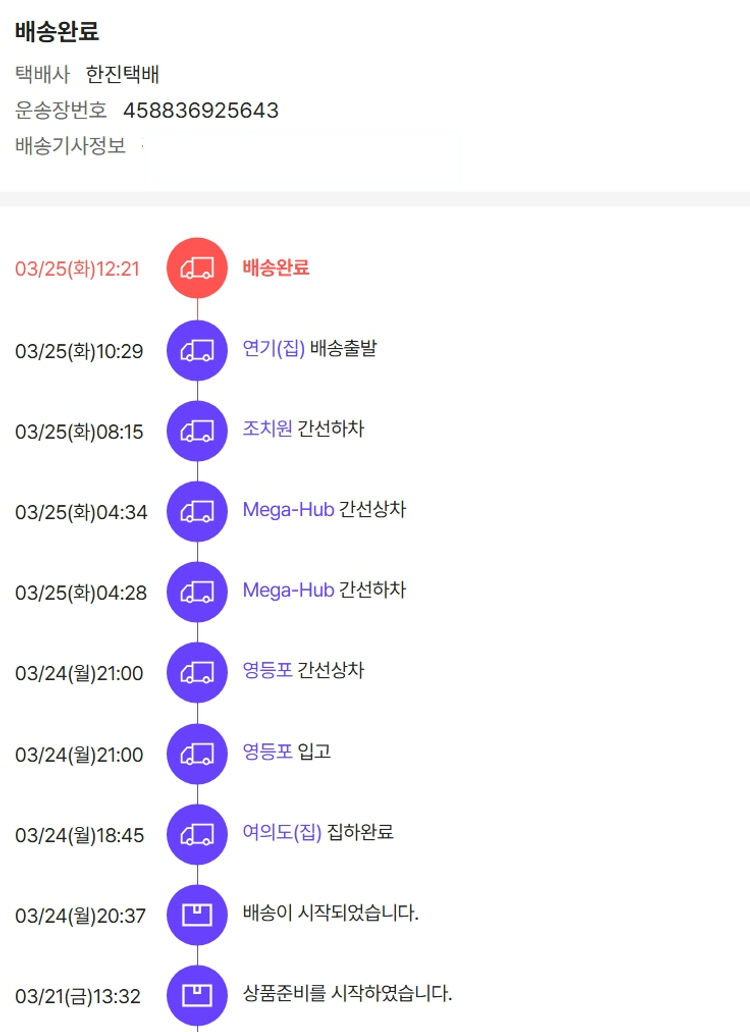Click the box icon beside 상품준비를 시작하였습니다
This screenshot has height=1032, width=750.
[x=197, y=996]
